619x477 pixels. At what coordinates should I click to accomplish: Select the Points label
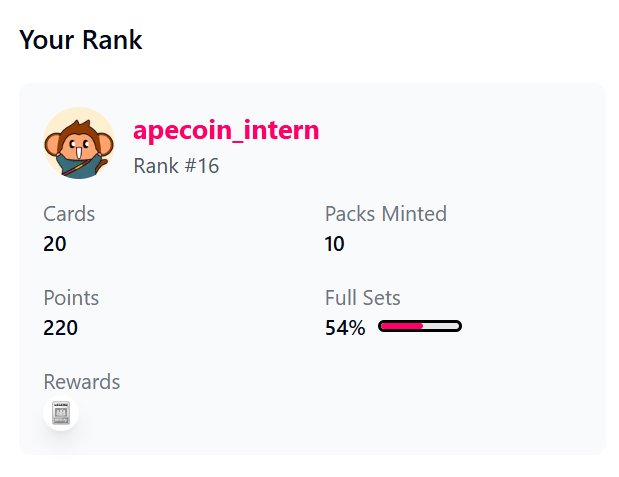pyautogui.click(x=71, y=297)
